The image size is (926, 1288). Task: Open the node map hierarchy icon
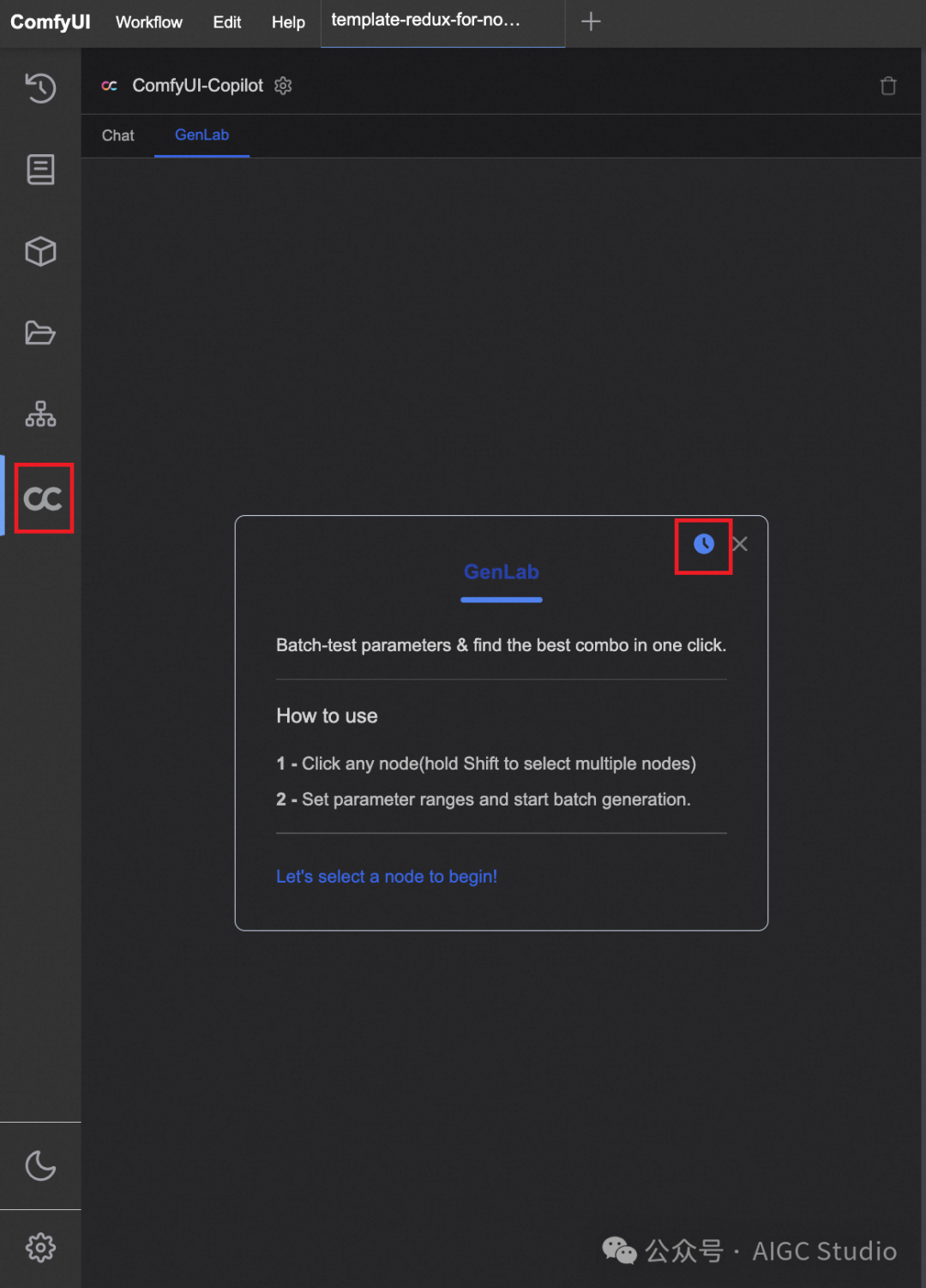40,414
